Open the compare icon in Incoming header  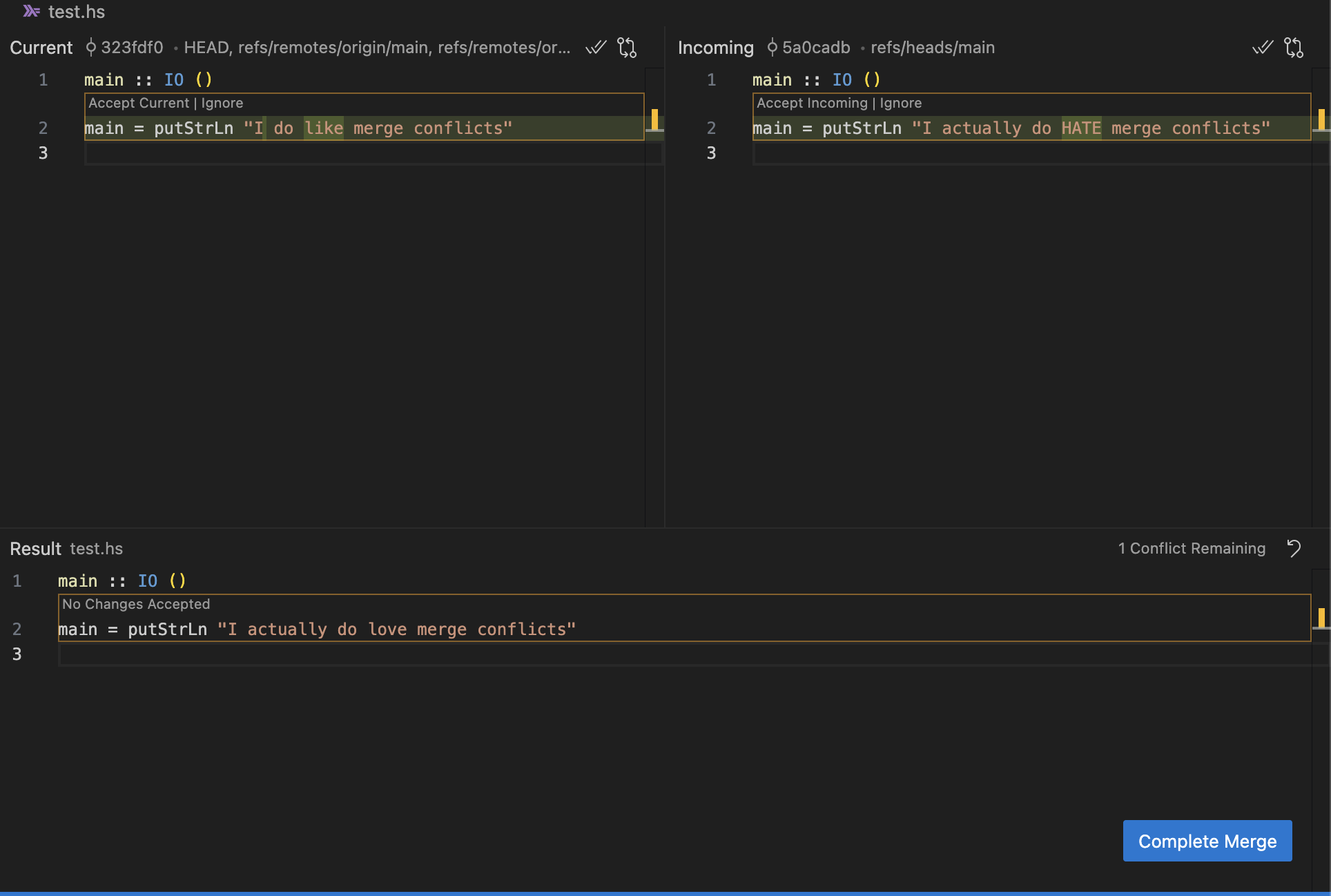(x=1294, y=48)
